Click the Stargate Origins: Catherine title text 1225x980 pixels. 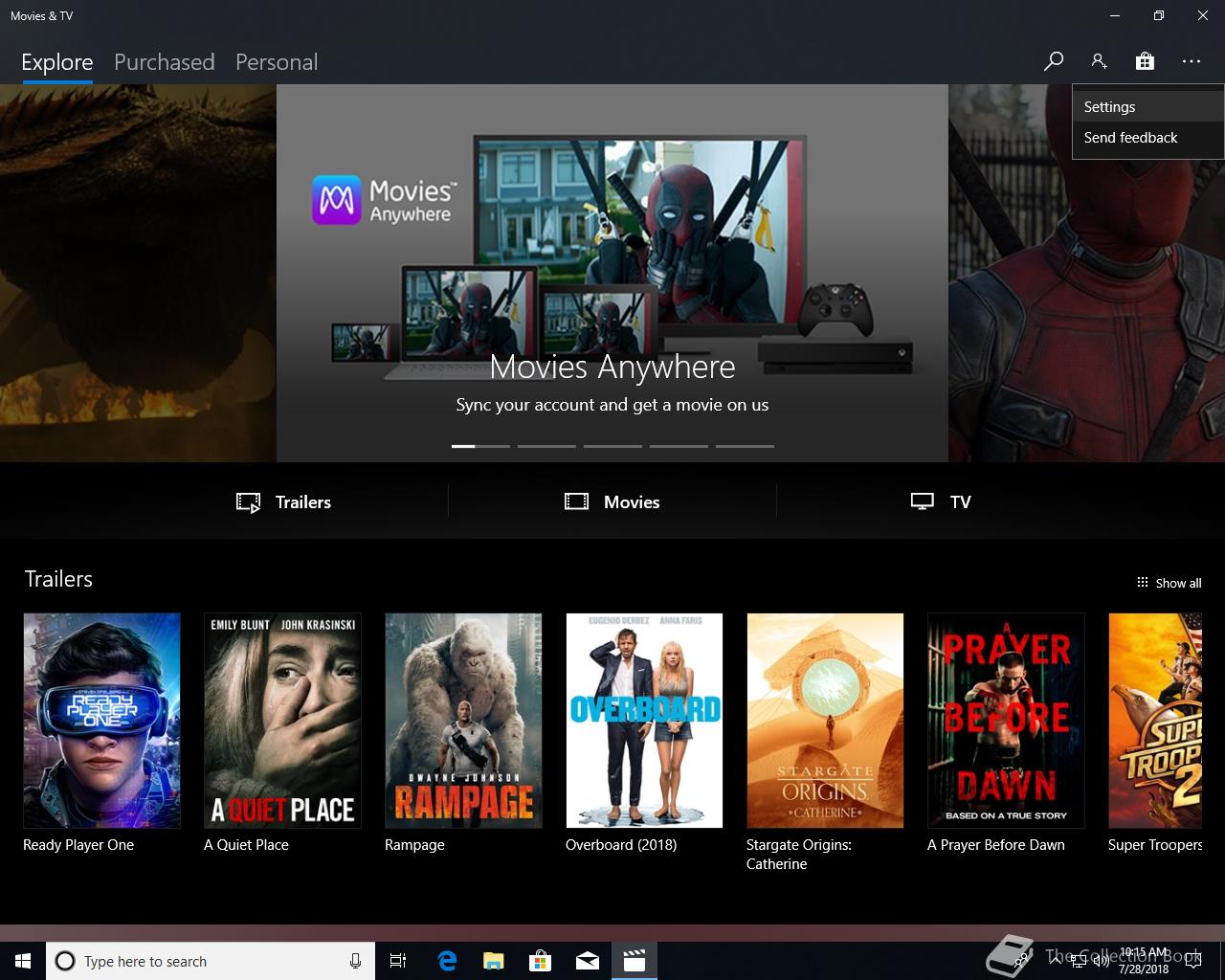(x=799, y=855)
